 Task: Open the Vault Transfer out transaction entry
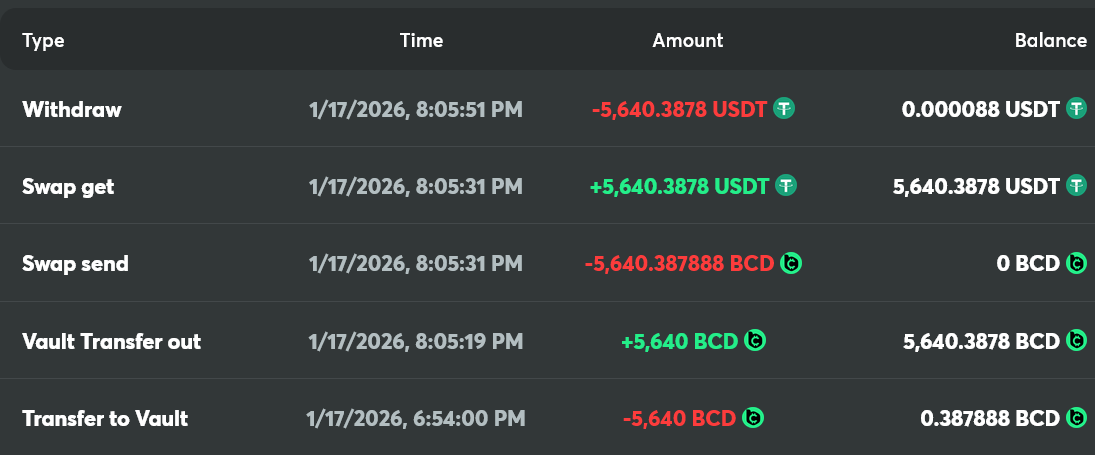click(111, 341)
